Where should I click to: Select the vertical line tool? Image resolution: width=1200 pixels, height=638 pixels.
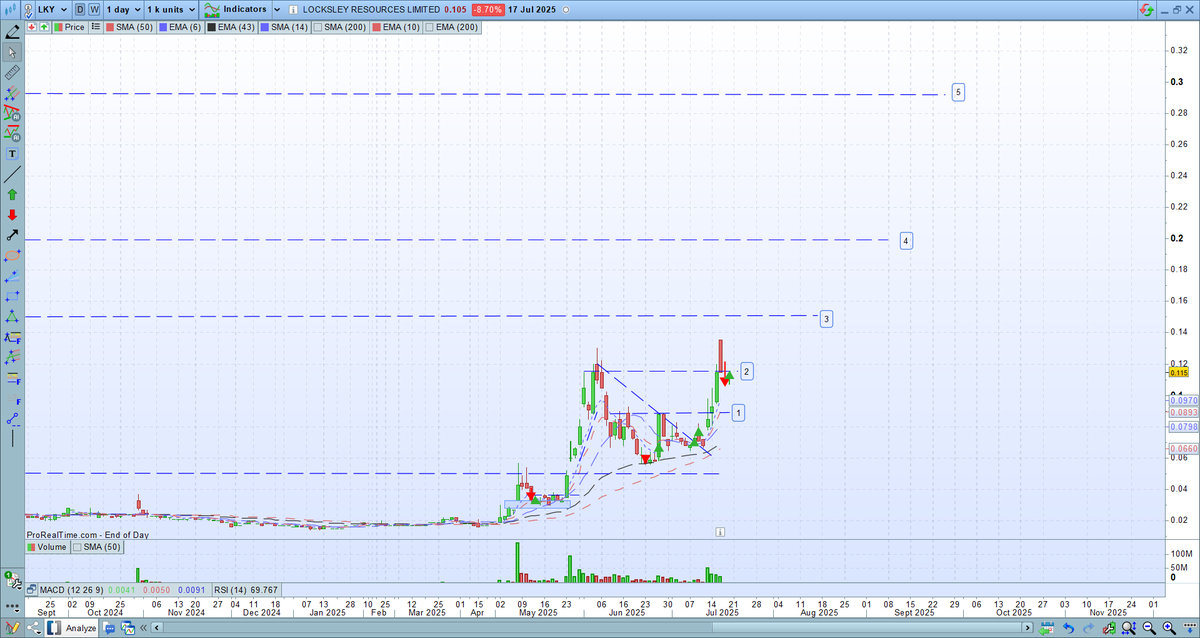pyautogui.click(x=12, y=437)
